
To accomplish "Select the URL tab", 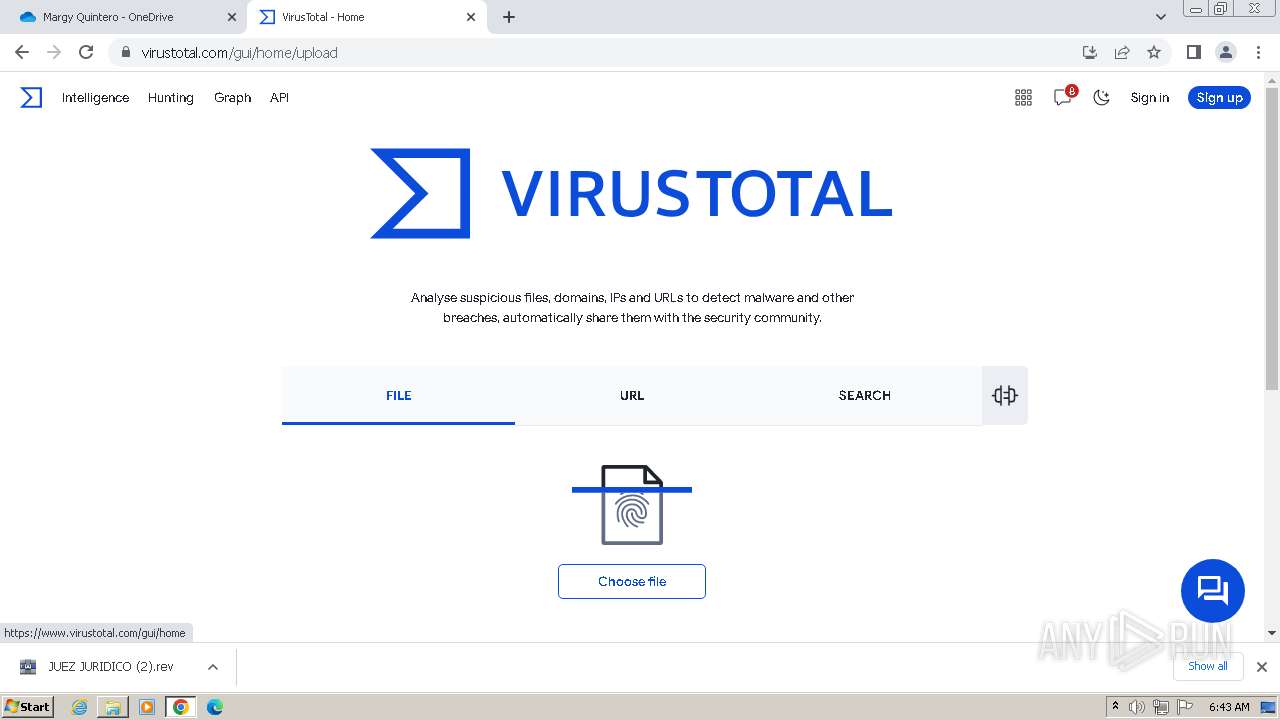I will point(632,395).
